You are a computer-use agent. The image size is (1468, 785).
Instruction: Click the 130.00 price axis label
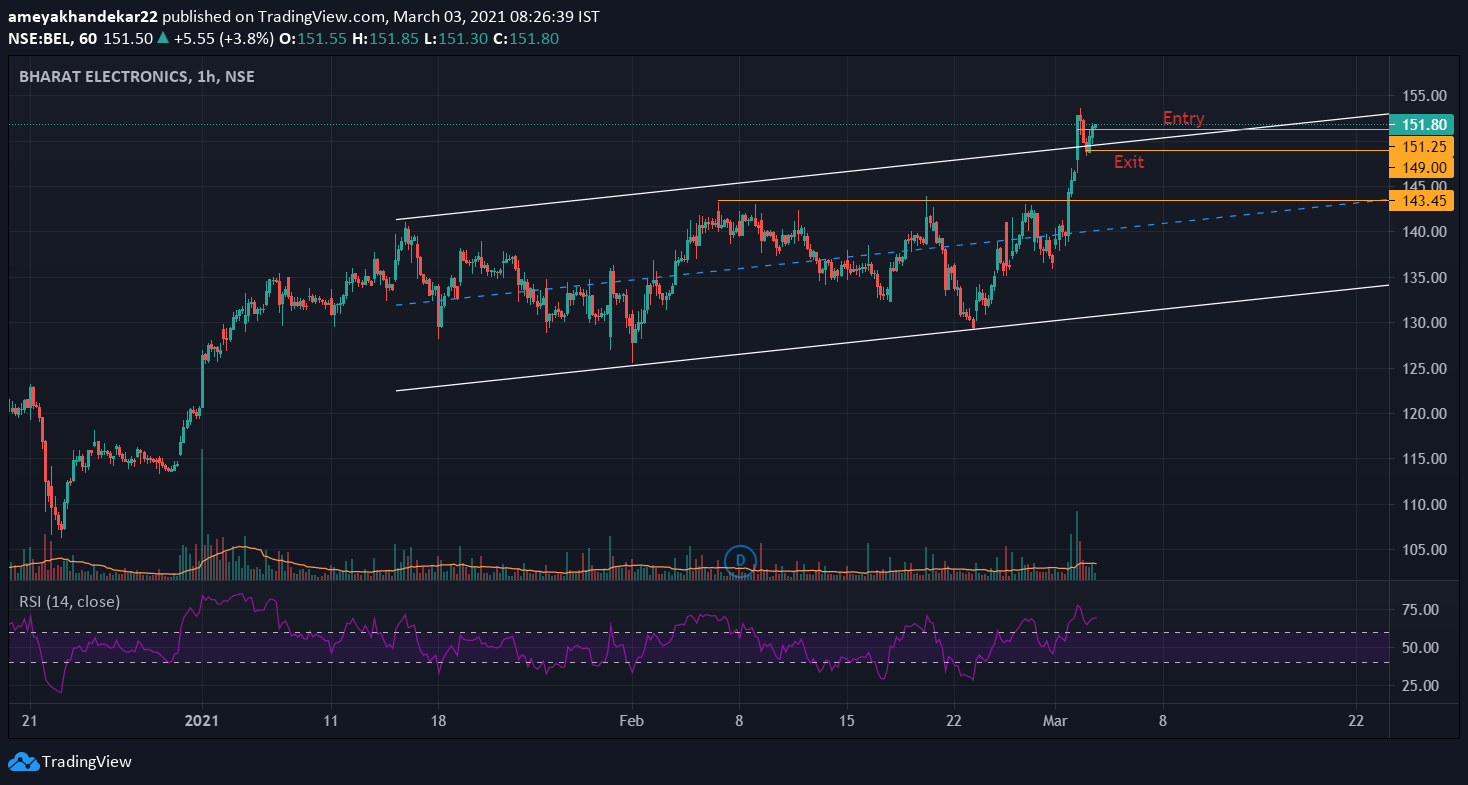pos(1424,323)
